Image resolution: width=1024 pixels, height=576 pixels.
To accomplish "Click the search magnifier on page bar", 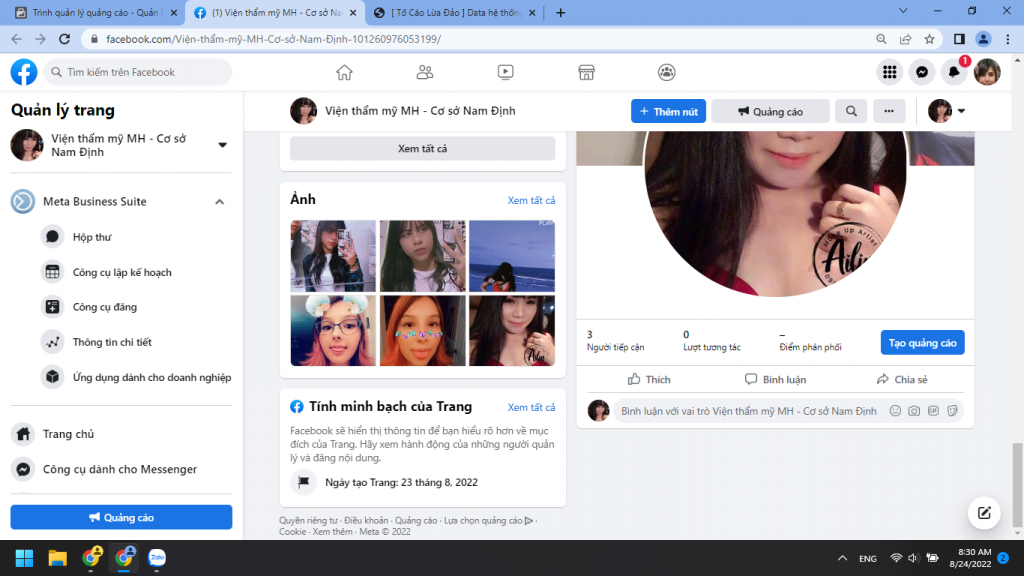I will coord(851,111).
